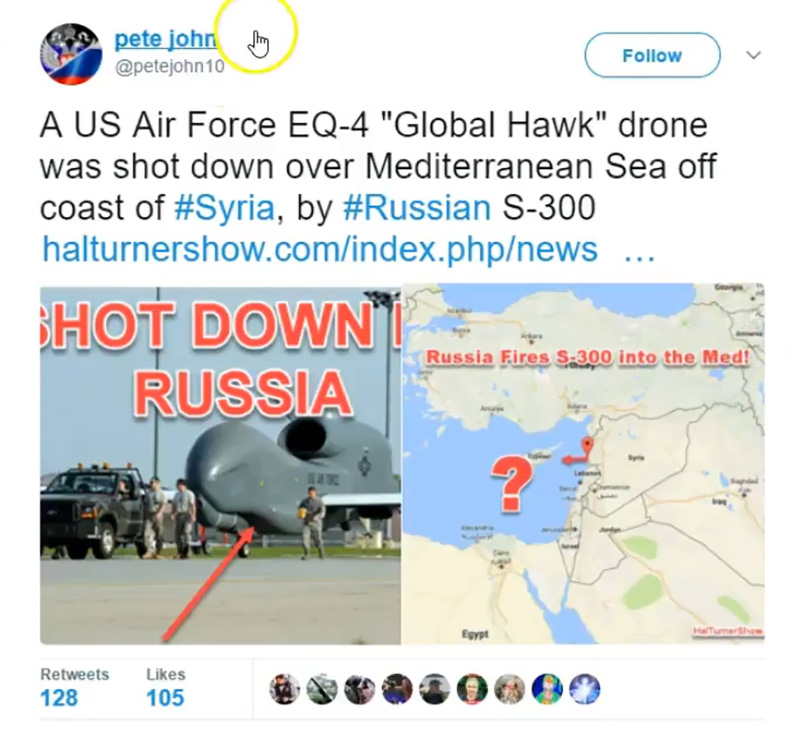
Task: Open the #Russian hashtag
Action: point(417,208)
